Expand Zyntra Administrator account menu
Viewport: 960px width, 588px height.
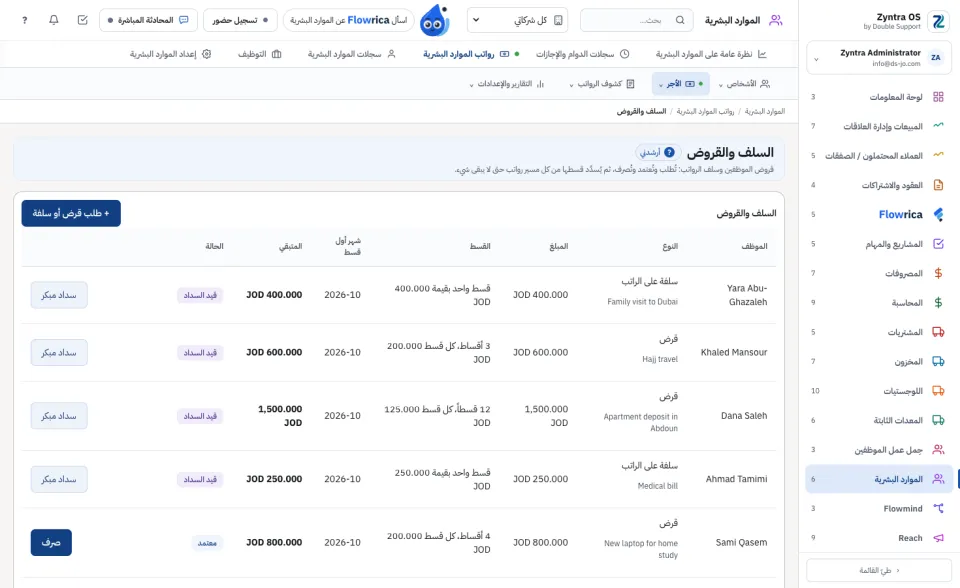(x=879, y=58)
